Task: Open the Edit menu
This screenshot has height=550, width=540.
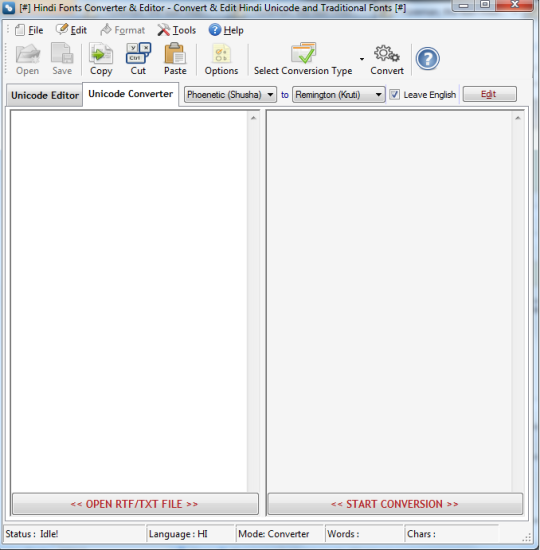Action: coord(71,30)
